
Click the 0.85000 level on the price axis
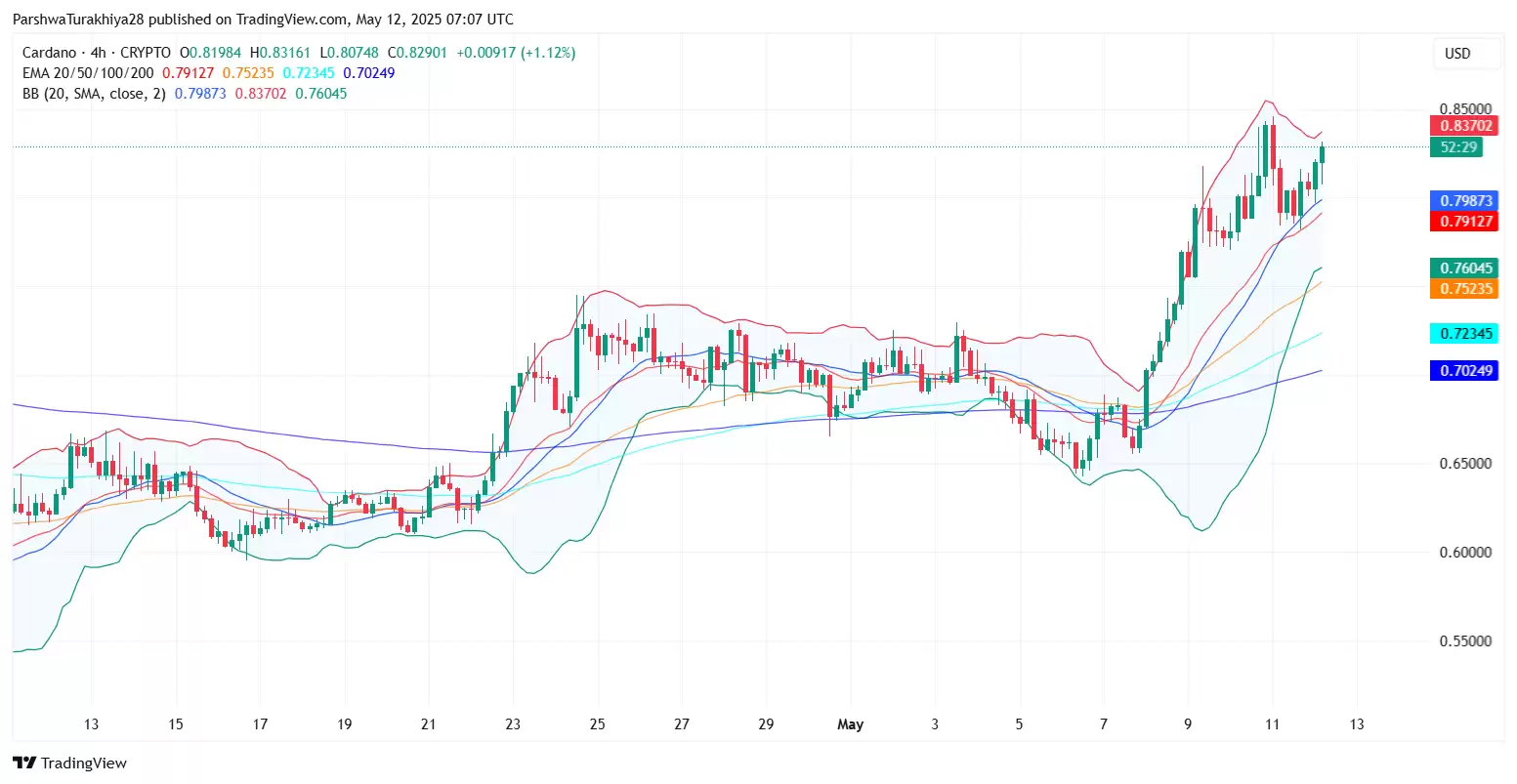(1465, 109)
